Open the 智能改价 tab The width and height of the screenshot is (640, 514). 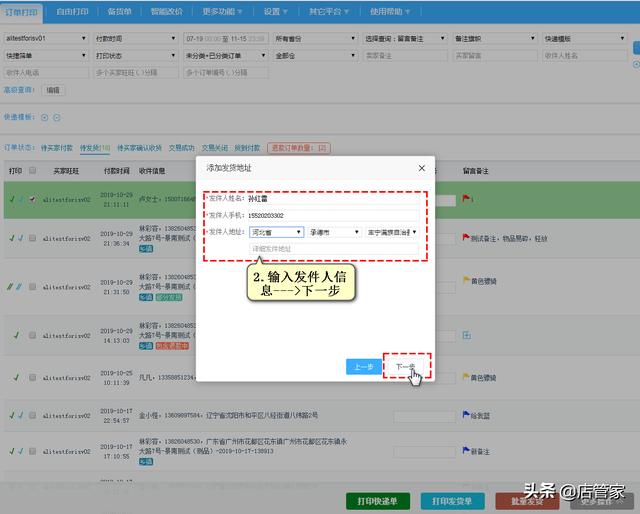pos(169,12)
